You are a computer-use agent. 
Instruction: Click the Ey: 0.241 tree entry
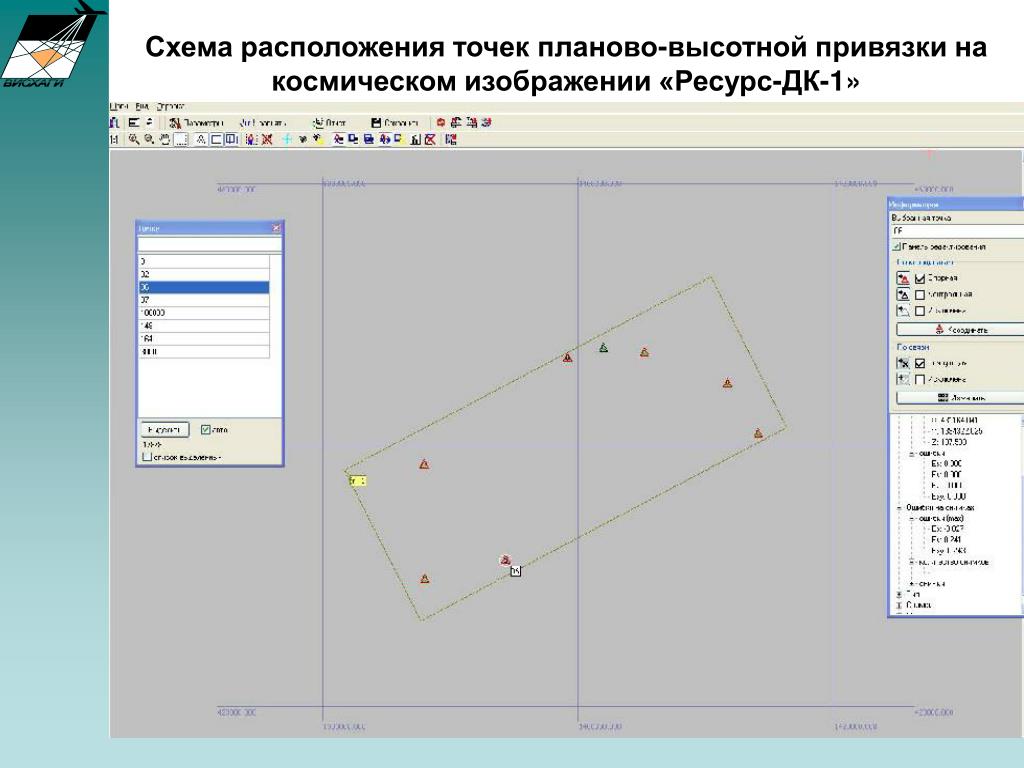click(946, 539)
